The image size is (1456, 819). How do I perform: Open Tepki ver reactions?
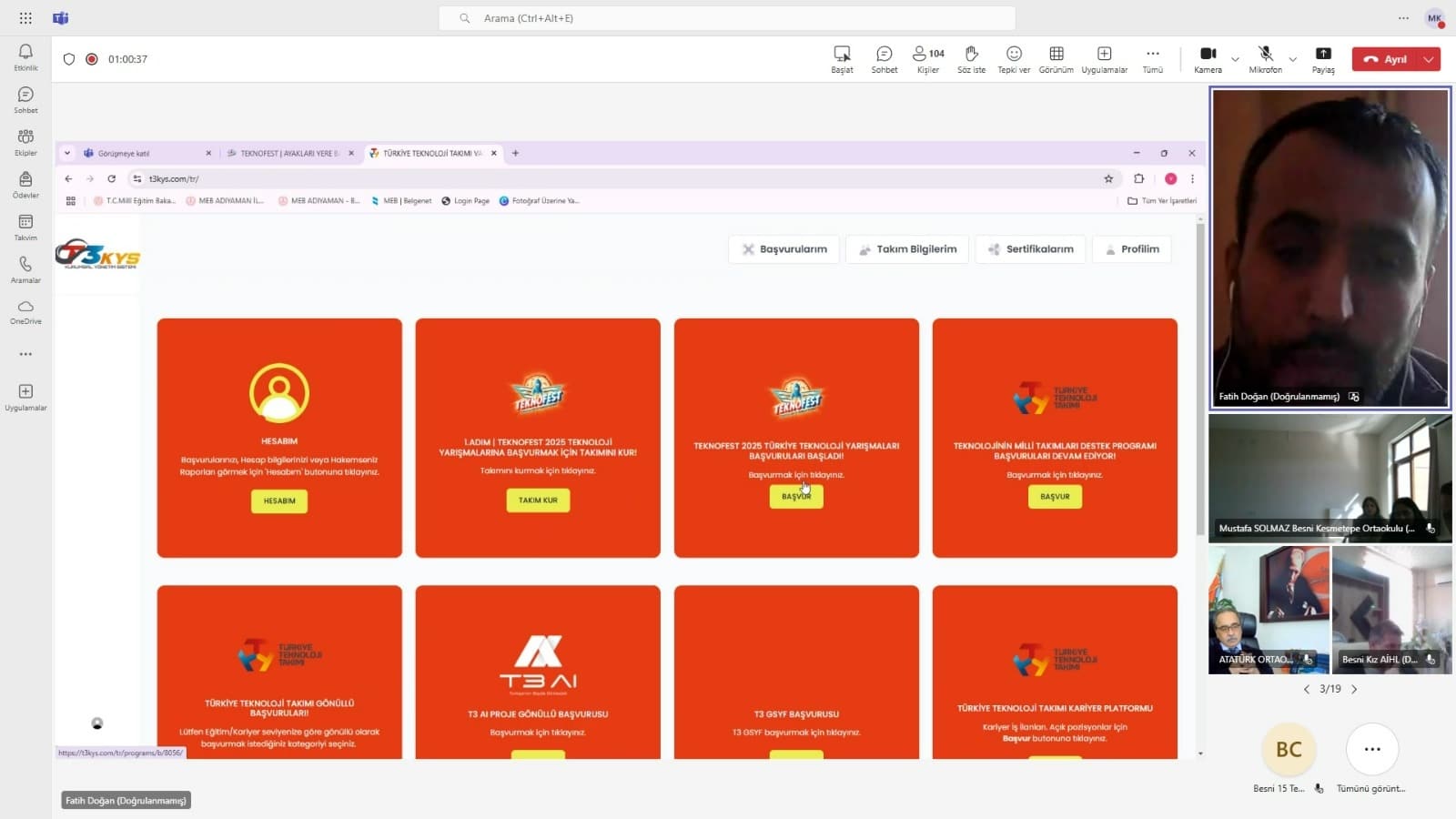click(1014, 59)
